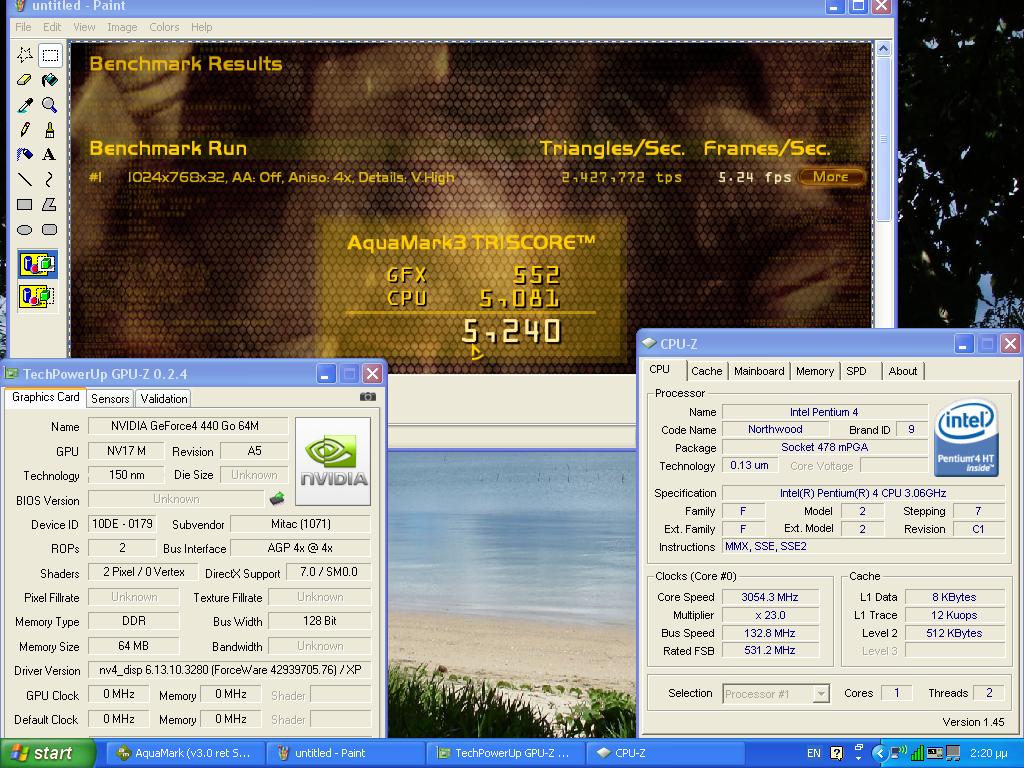The height and width of the screenshot is (768, 1024).
Task: Click Paint vertical scrollbar up arrow
Action: click(883, 48)
